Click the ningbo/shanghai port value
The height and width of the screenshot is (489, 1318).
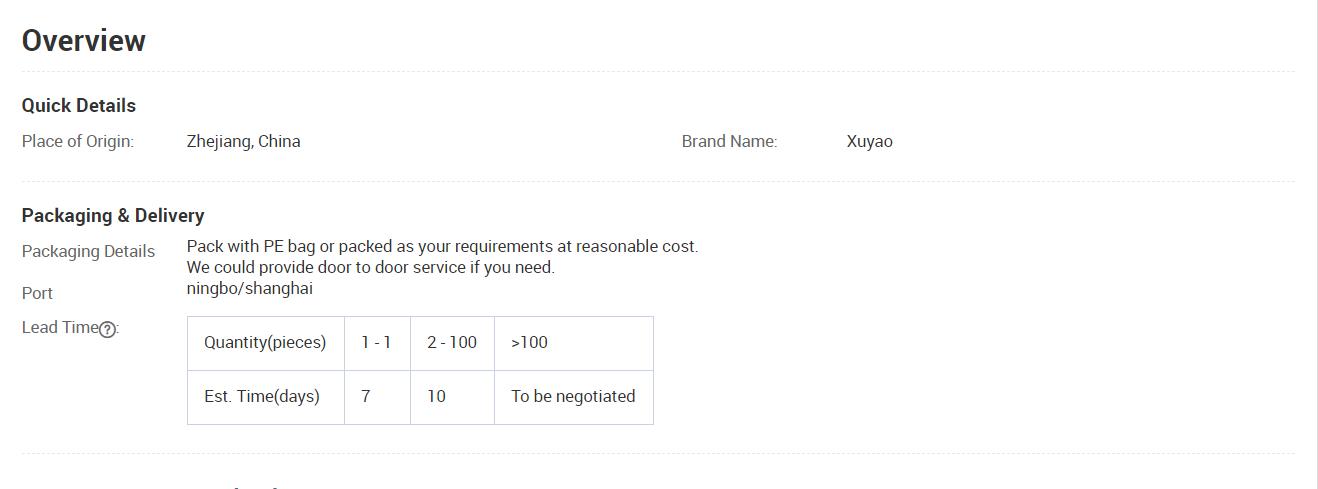pos(249,288)
